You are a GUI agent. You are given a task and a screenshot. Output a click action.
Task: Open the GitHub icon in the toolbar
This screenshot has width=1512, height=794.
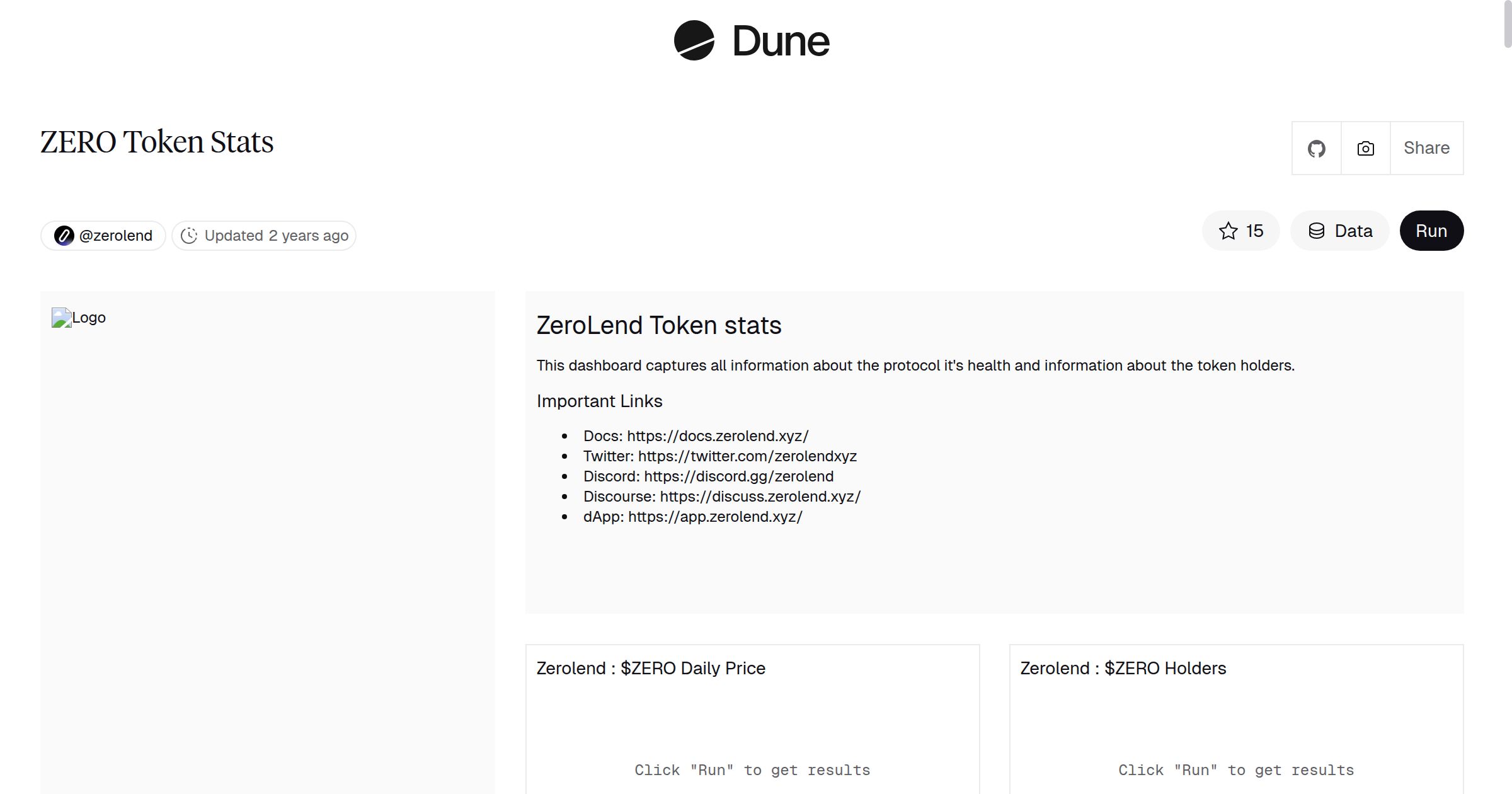point(1317,147)
